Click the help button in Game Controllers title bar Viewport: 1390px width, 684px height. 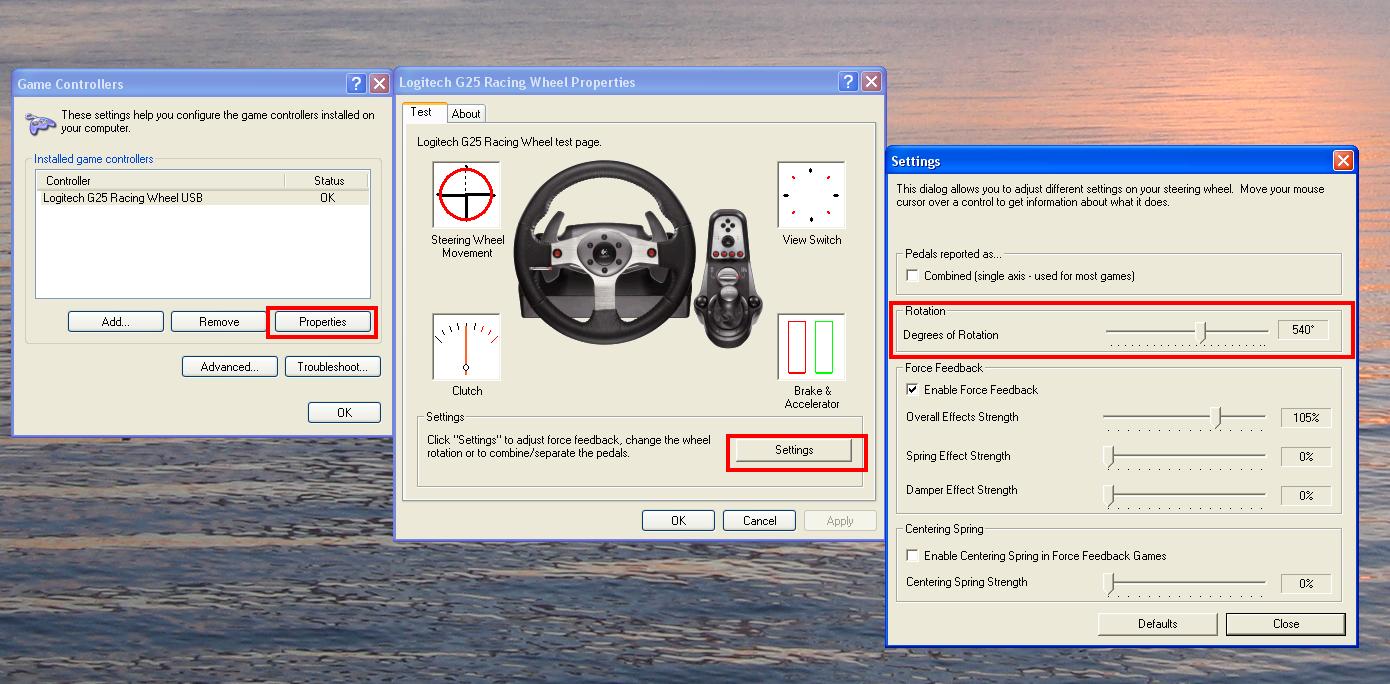[356, 84]
